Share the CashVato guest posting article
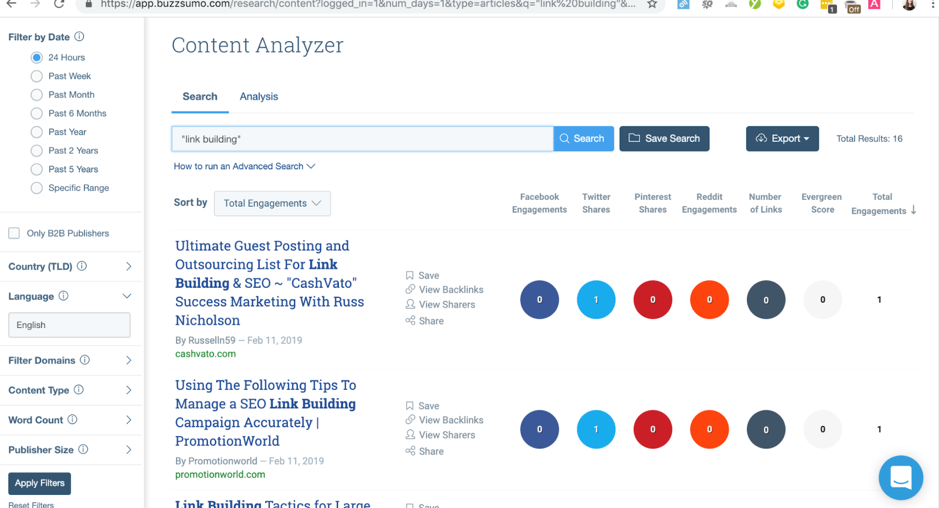The image size is (939, 508). [x=425, y=320]
